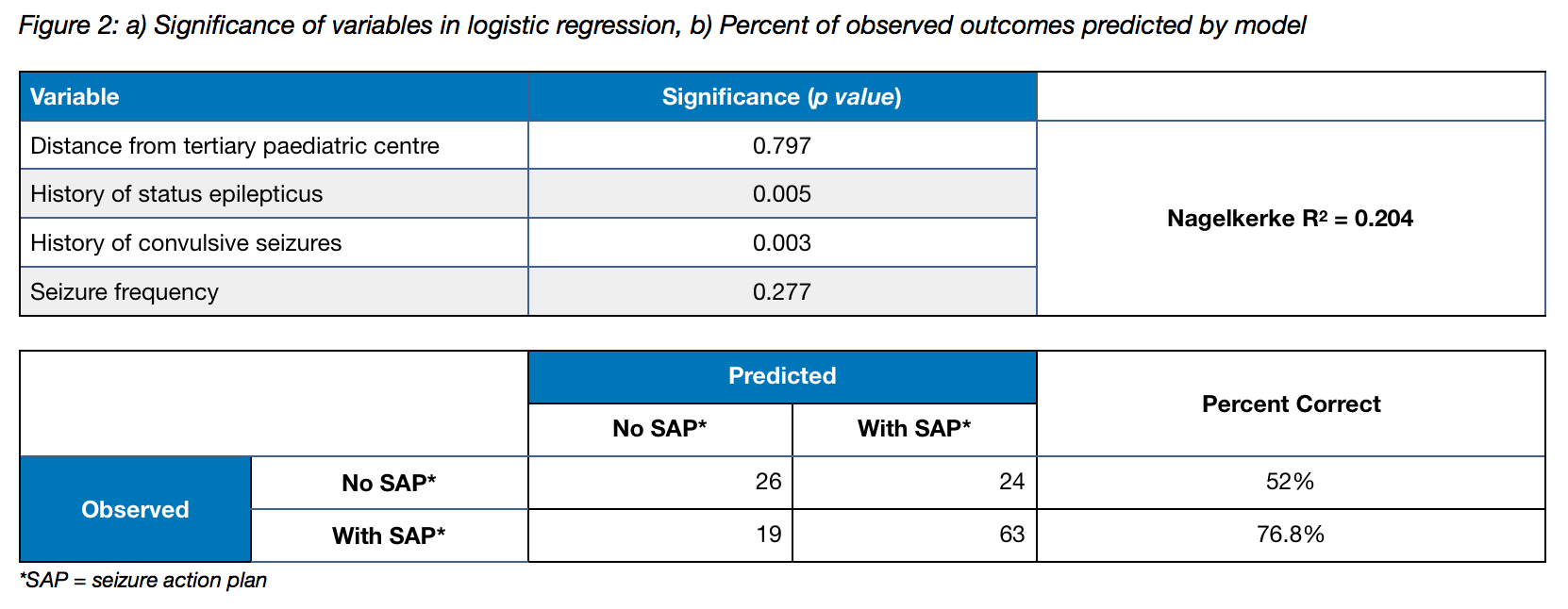Click the observed 'No SAP*' row label
The image size is (1568, 609).
(389, 484)
